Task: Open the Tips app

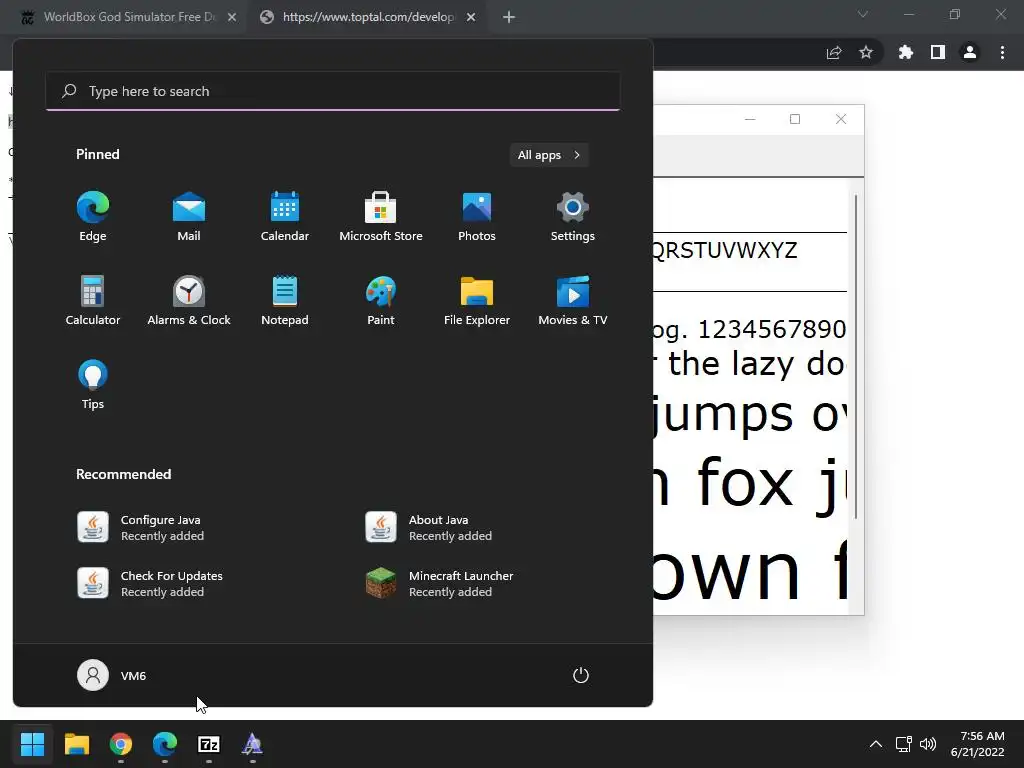Action: pyautogui.click(x=93, y=385)
